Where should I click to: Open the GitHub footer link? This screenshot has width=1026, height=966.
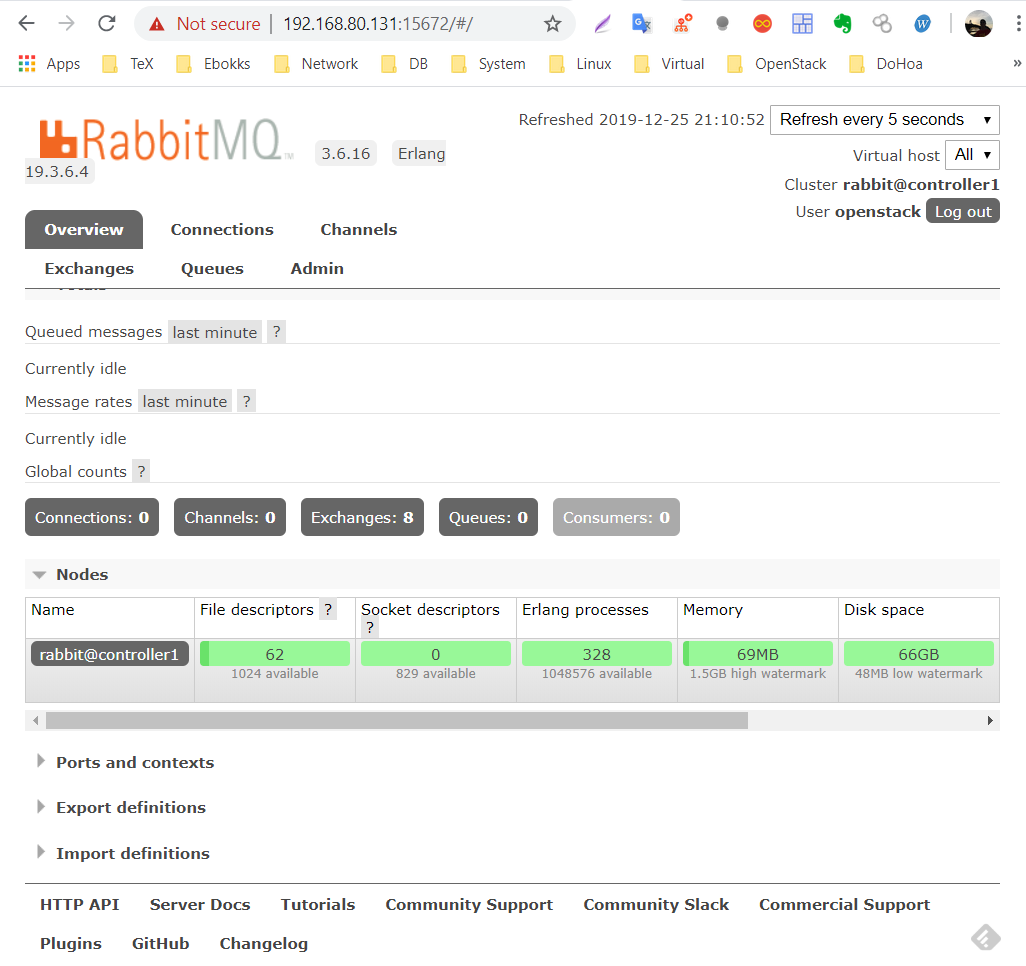(x=160, y=944)
